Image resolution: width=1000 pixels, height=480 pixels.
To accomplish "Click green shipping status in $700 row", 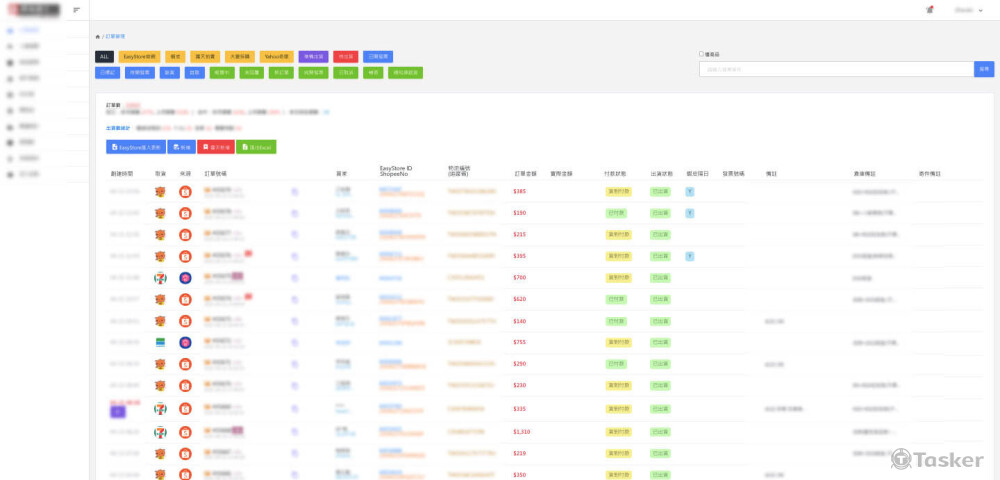I will point(660,278).
